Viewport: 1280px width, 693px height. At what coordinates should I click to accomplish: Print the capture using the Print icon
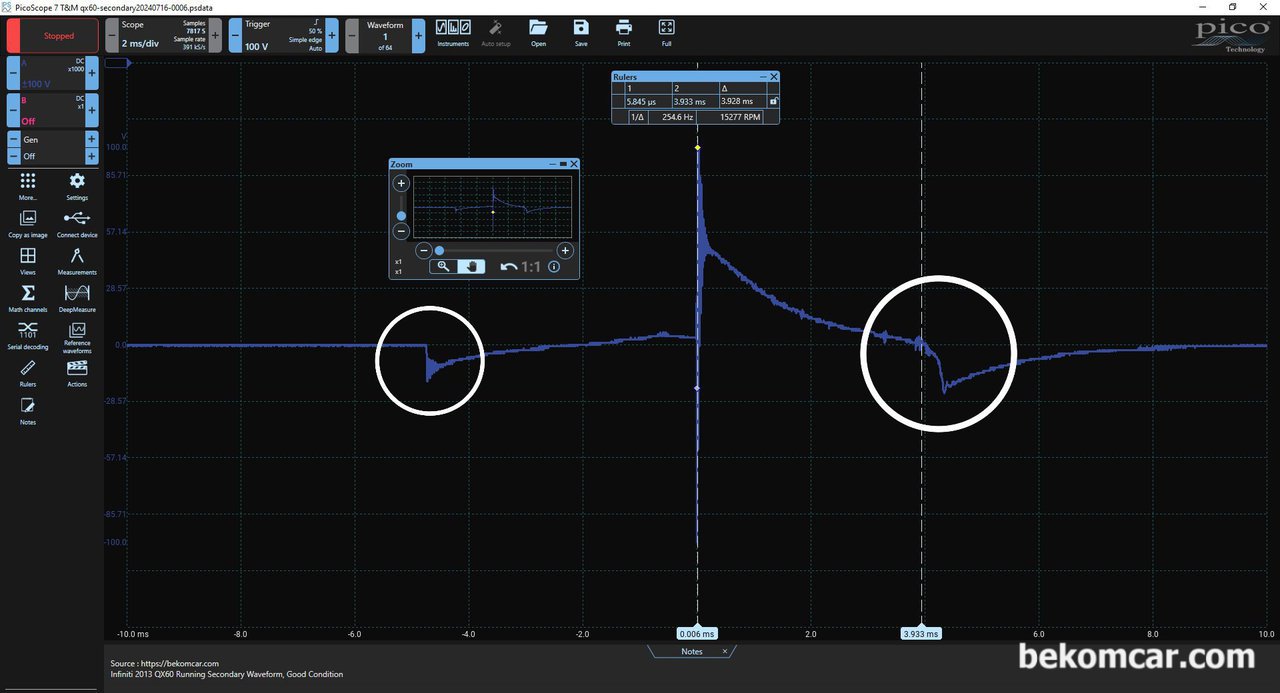624,33
